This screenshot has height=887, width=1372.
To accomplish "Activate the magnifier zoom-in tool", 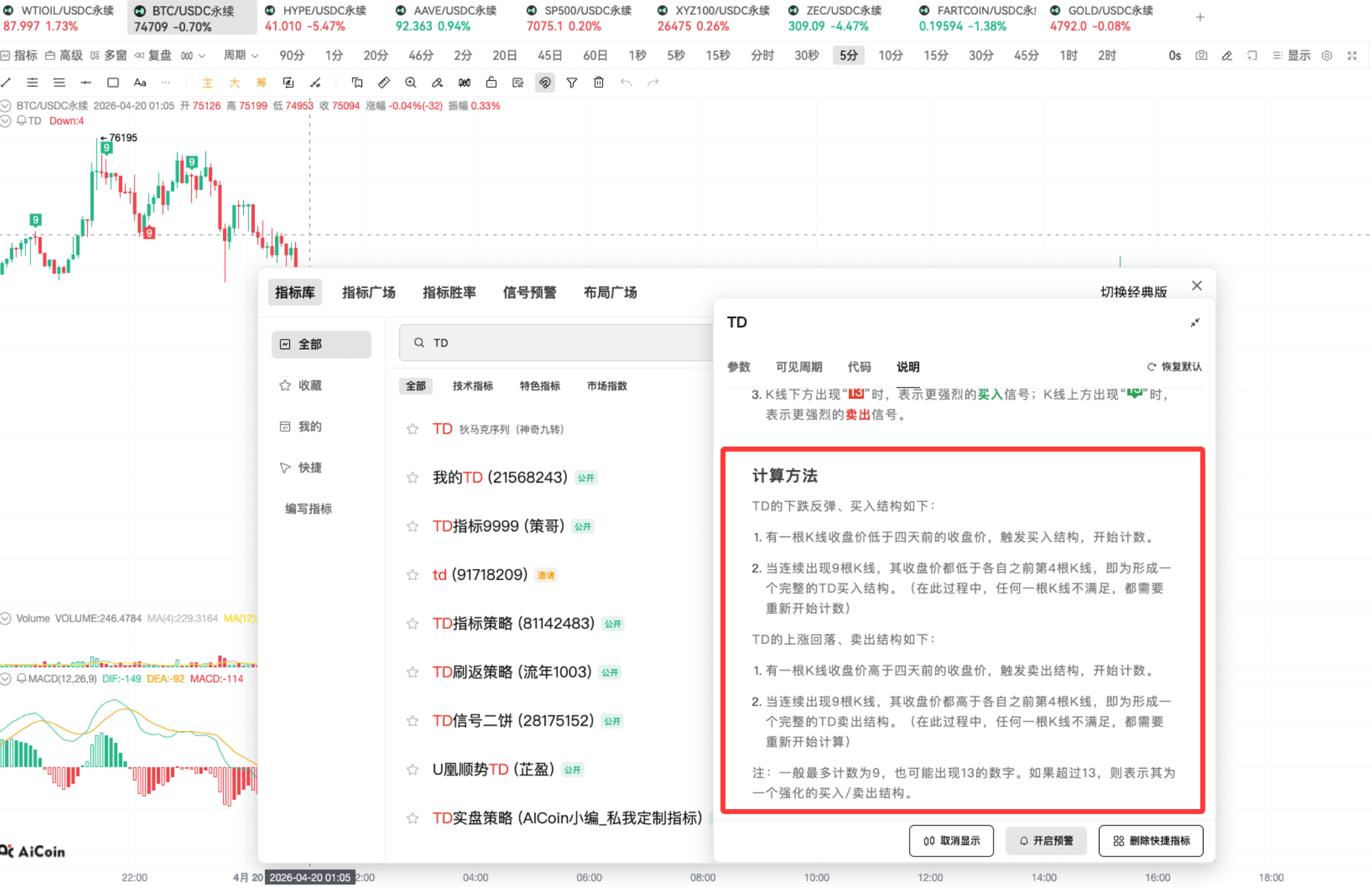I will pyautogui.click(x=410, y=82).
